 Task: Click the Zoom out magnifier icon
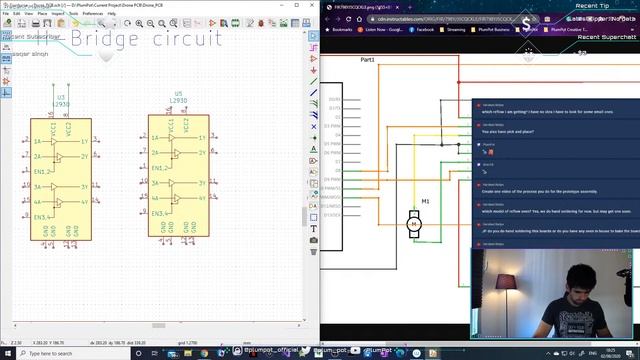(x=151, y=23)
